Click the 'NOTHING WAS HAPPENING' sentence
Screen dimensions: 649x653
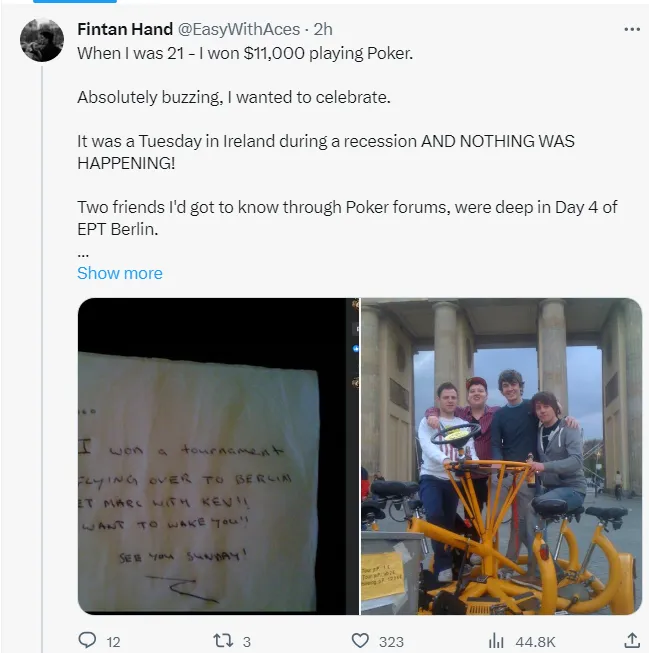coord(325,150)
